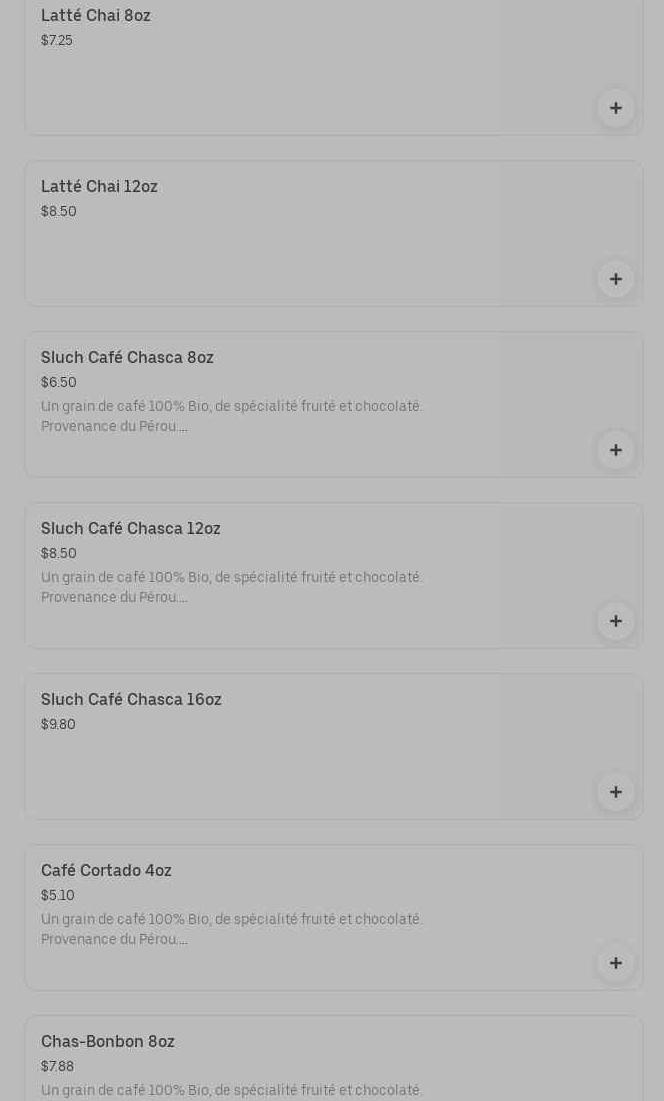Screen dimensions: 664x1101
Task: Tap plus button on Sluch Café Chasca 16oz
Action: click(x=616, y=792)
